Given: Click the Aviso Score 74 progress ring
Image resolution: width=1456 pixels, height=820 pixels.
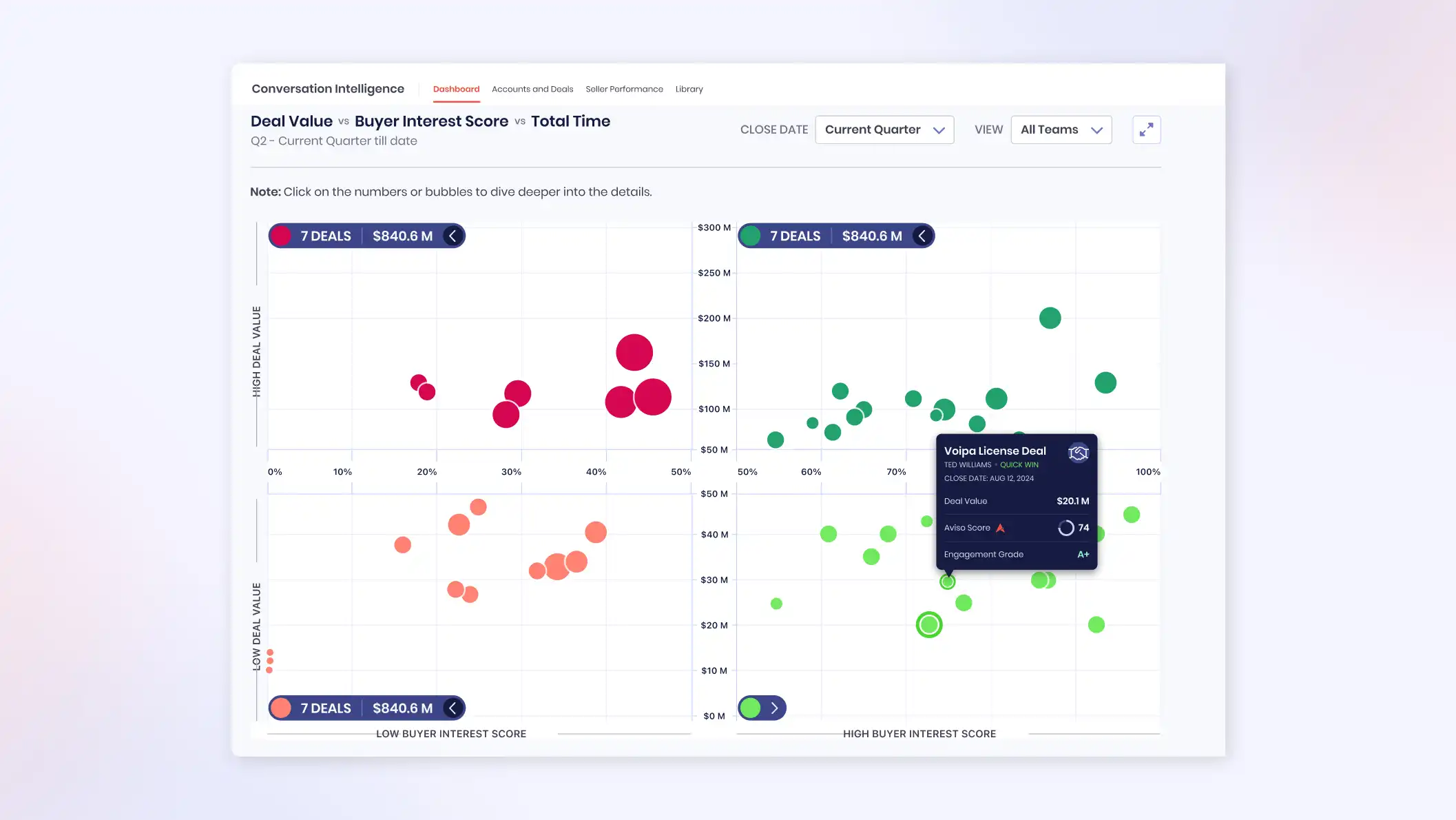Looking at the screenshot, I should (1065, 528).
